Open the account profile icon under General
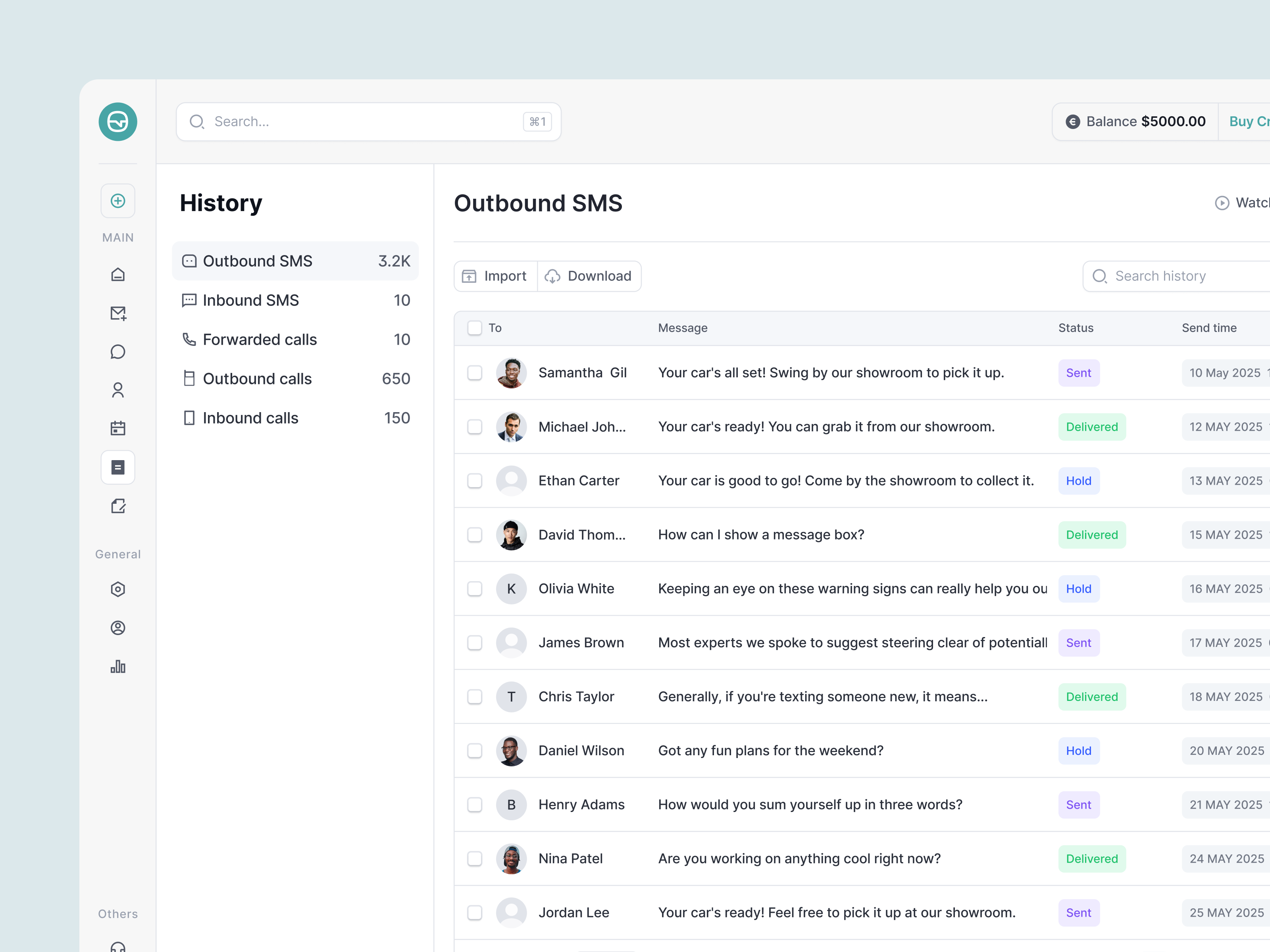This screenshot has height=952, width=1270. [118, 628]
